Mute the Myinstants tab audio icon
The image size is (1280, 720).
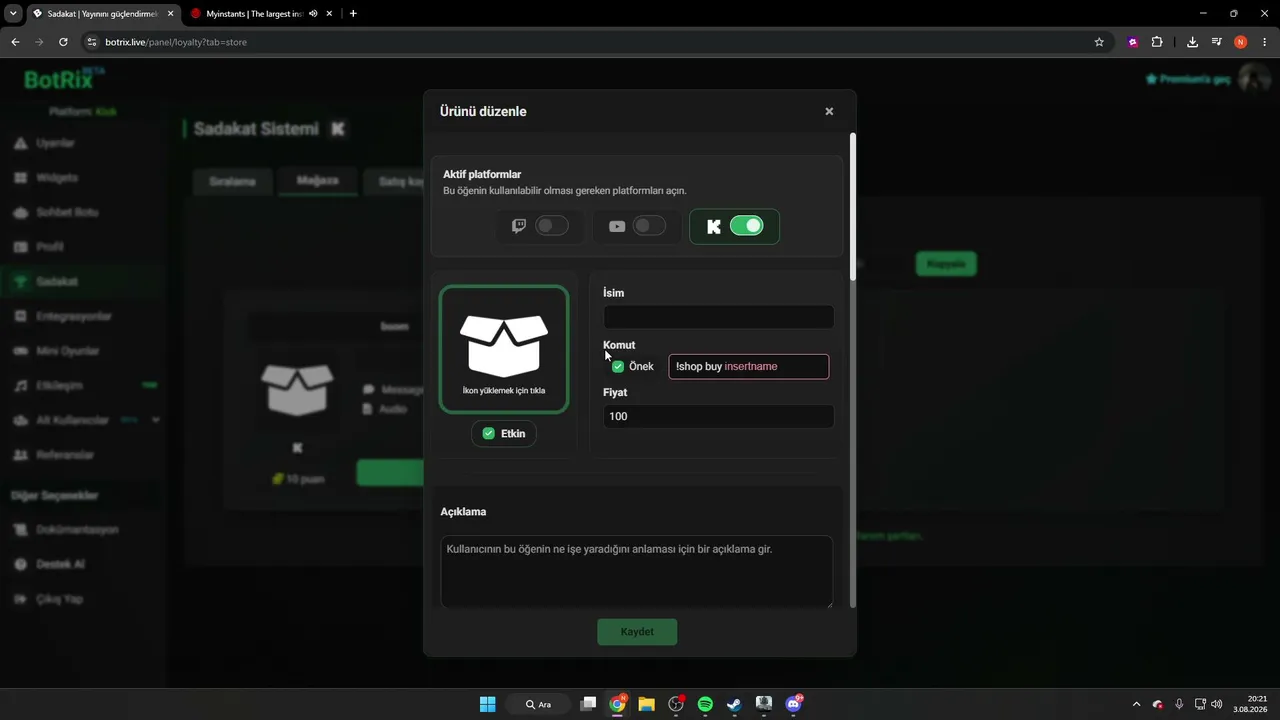coord(313,14)
